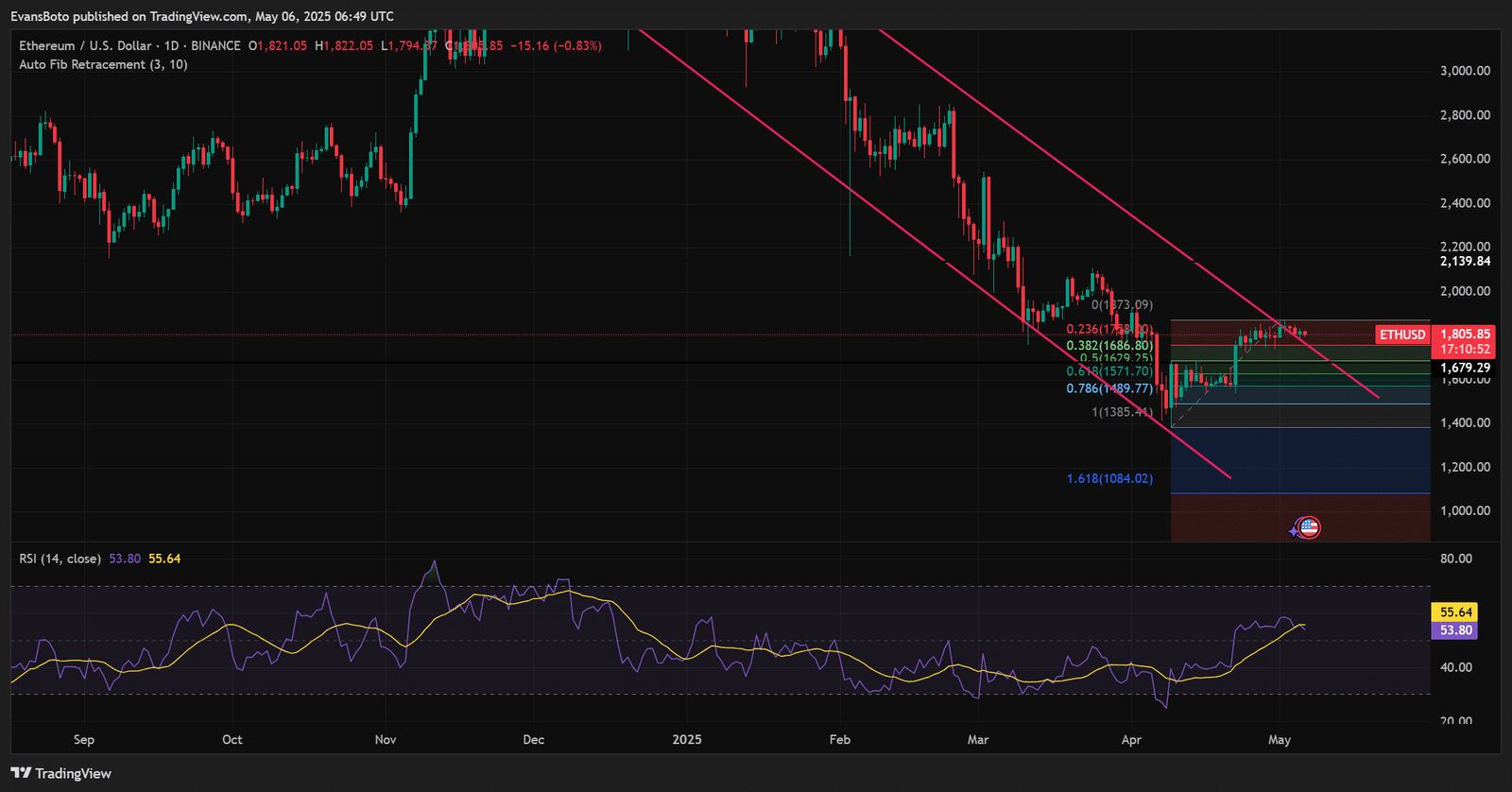Click the US flag economic event icon
Viewport: 1512px width, 792px height.
coord(1309,527)
